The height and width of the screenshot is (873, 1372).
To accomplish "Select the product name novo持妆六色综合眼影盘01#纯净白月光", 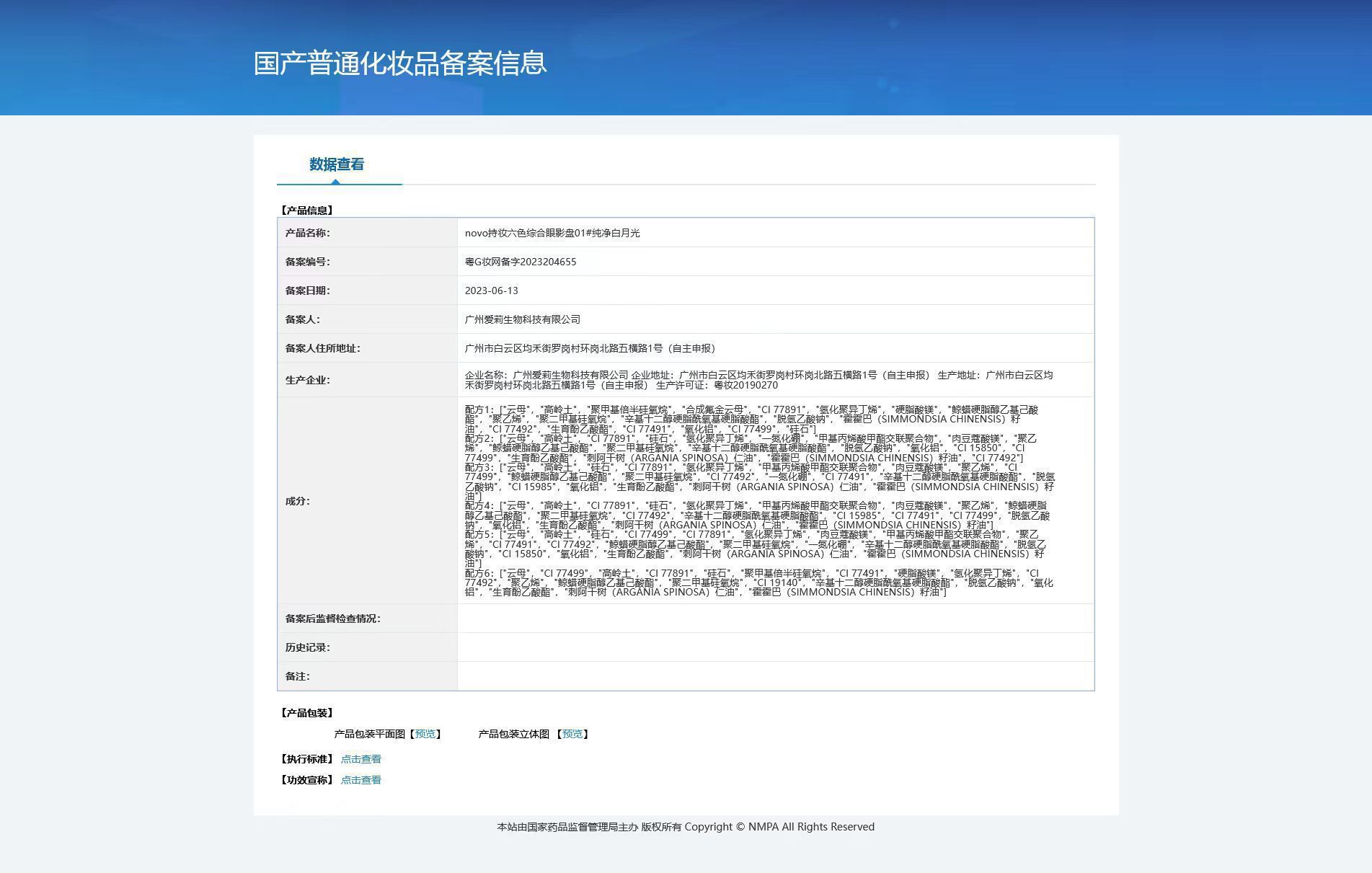I will tap(553, 232).
